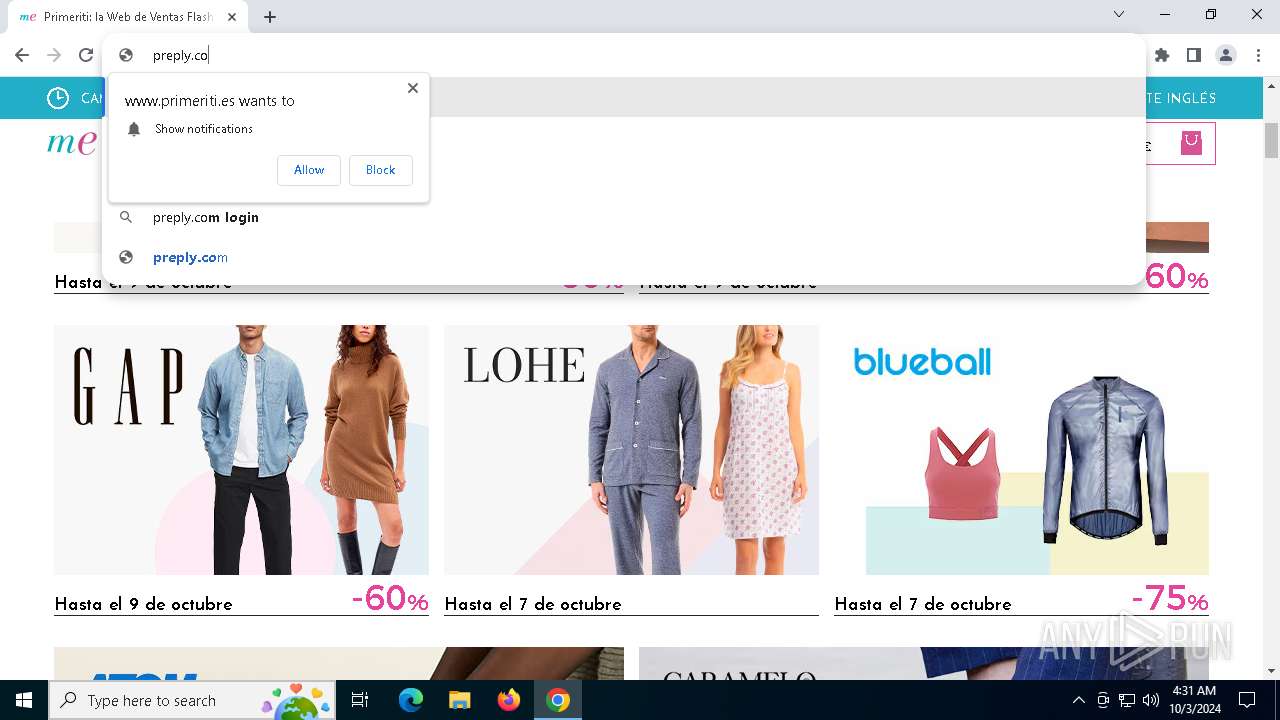Open the Extensions puzzle icon
Image resolution: width=1280 pixels, height=720 pixels.
point(1162,55)
